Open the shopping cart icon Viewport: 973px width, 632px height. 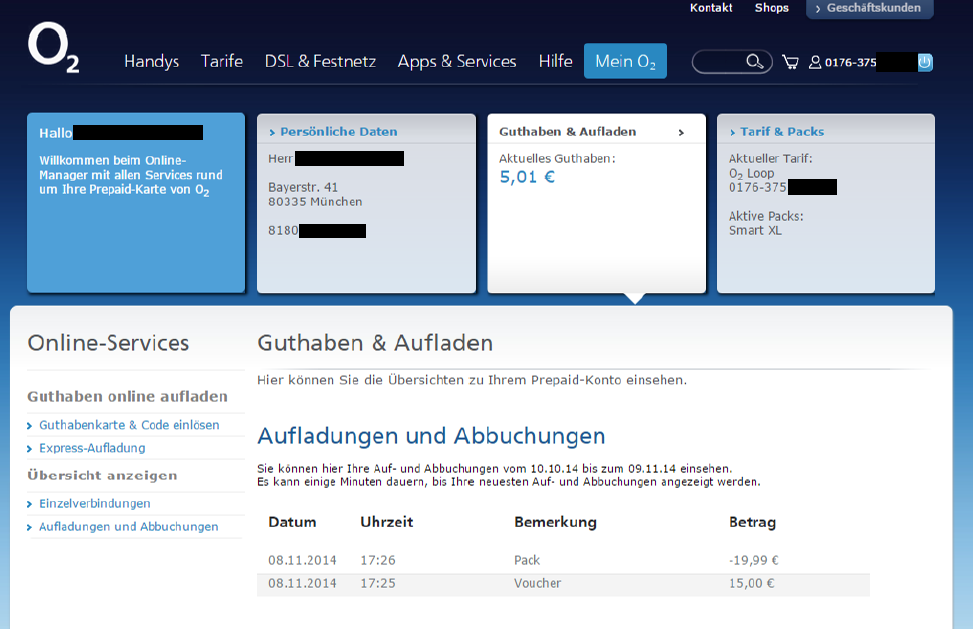coord(791,62)
